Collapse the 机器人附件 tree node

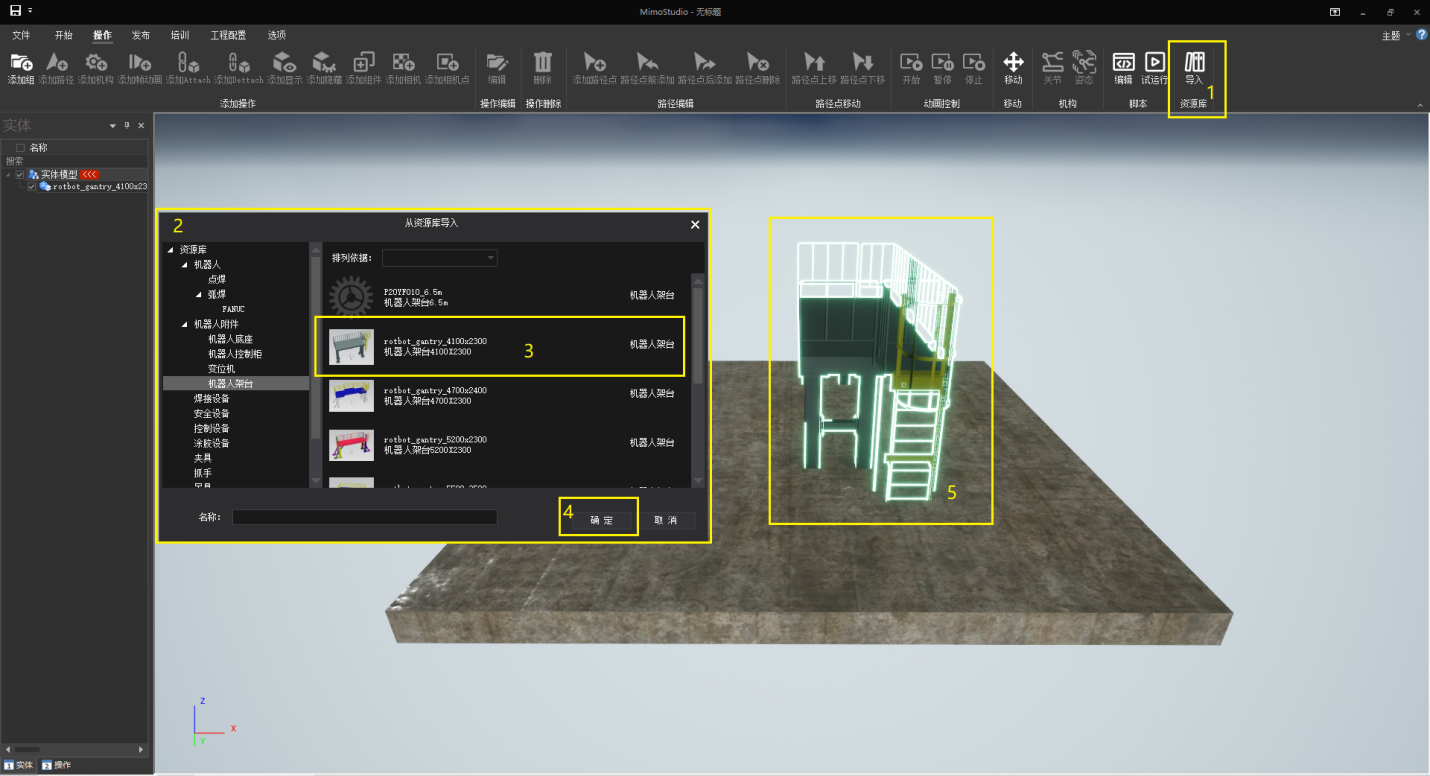185,324
